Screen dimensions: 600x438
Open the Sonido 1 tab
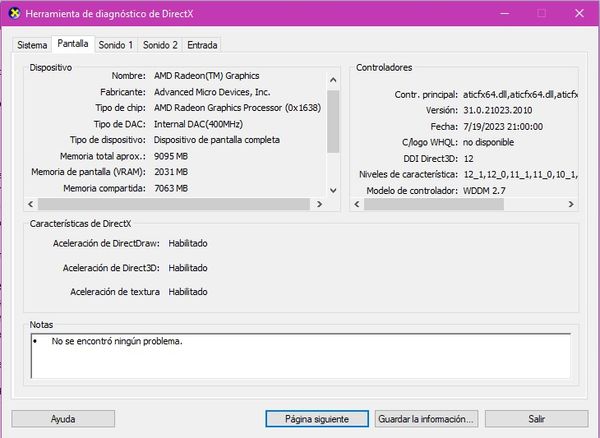tap(116, 45)
